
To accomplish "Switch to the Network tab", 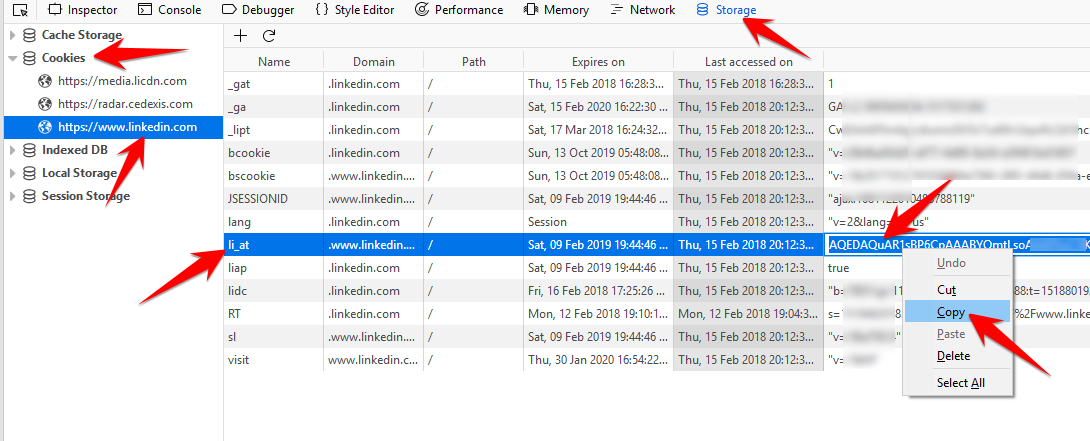I will (x=642, y=10).
